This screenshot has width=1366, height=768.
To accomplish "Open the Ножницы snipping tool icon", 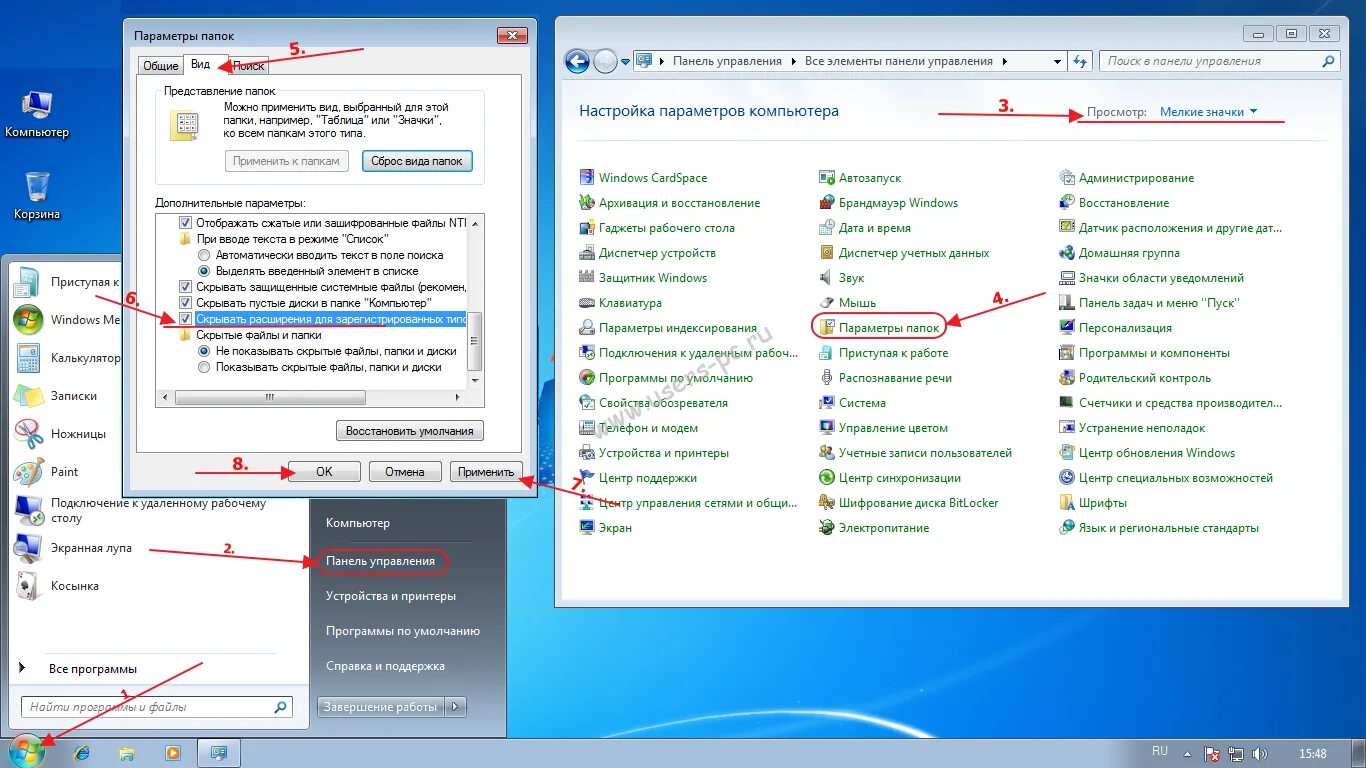I will click(28, 434).
